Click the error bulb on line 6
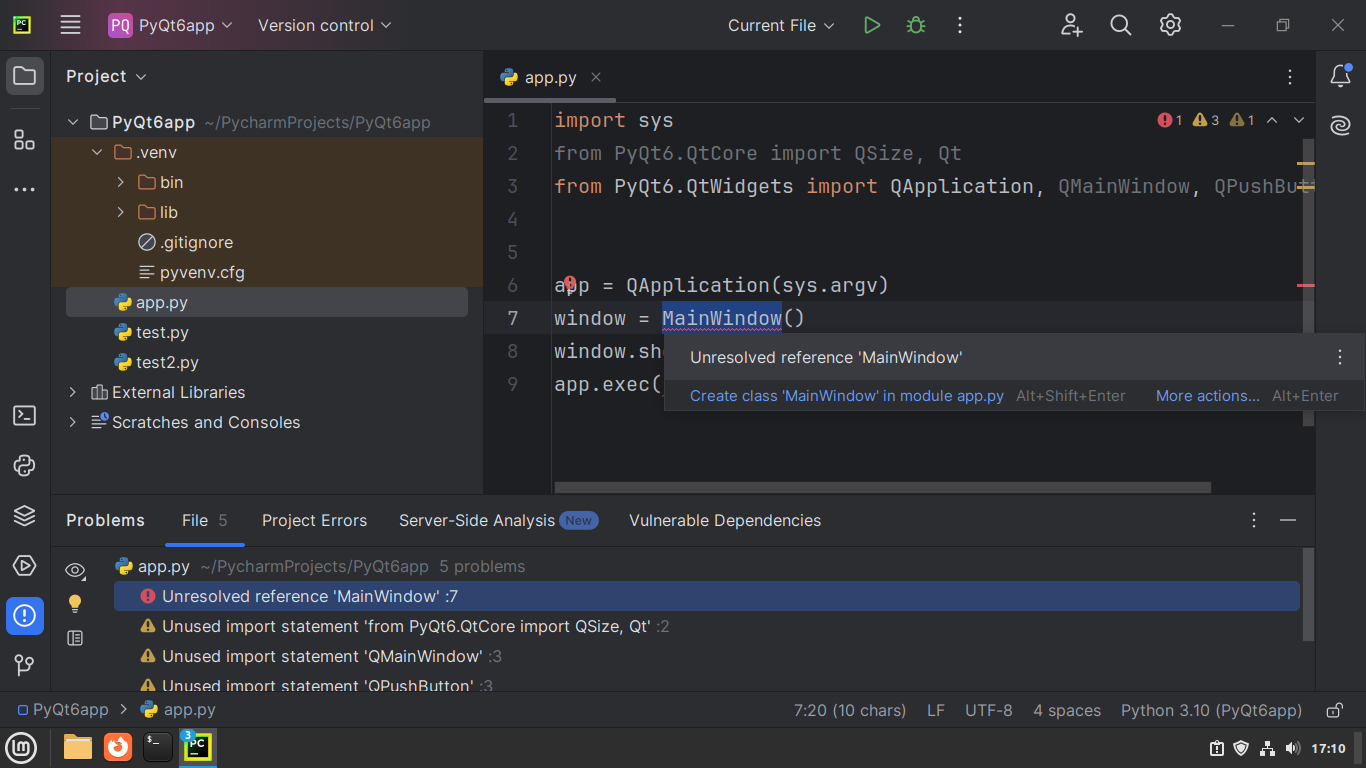Viewport: 1366px width, 768px height. [570, 284]
